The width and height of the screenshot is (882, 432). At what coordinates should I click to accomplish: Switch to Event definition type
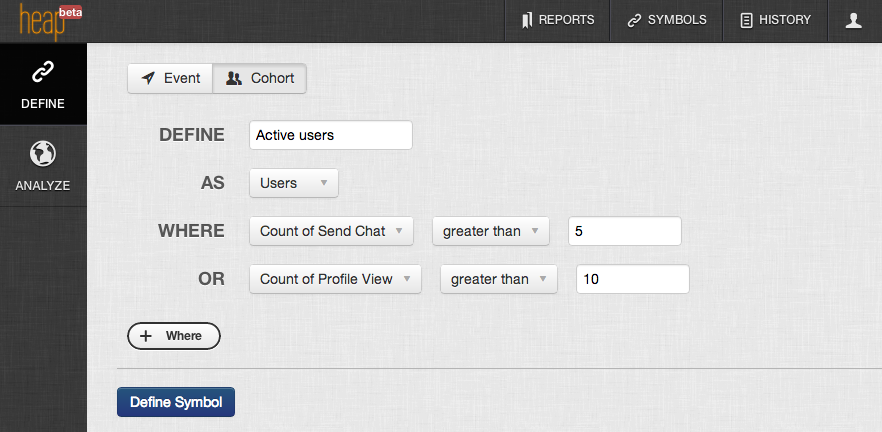pyautogui.click(x=170, y=78)
